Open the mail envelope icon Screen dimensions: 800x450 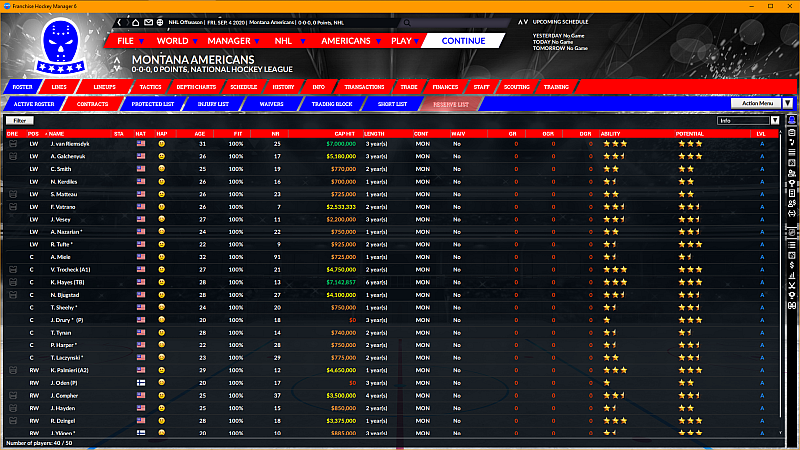pos(149,22)
